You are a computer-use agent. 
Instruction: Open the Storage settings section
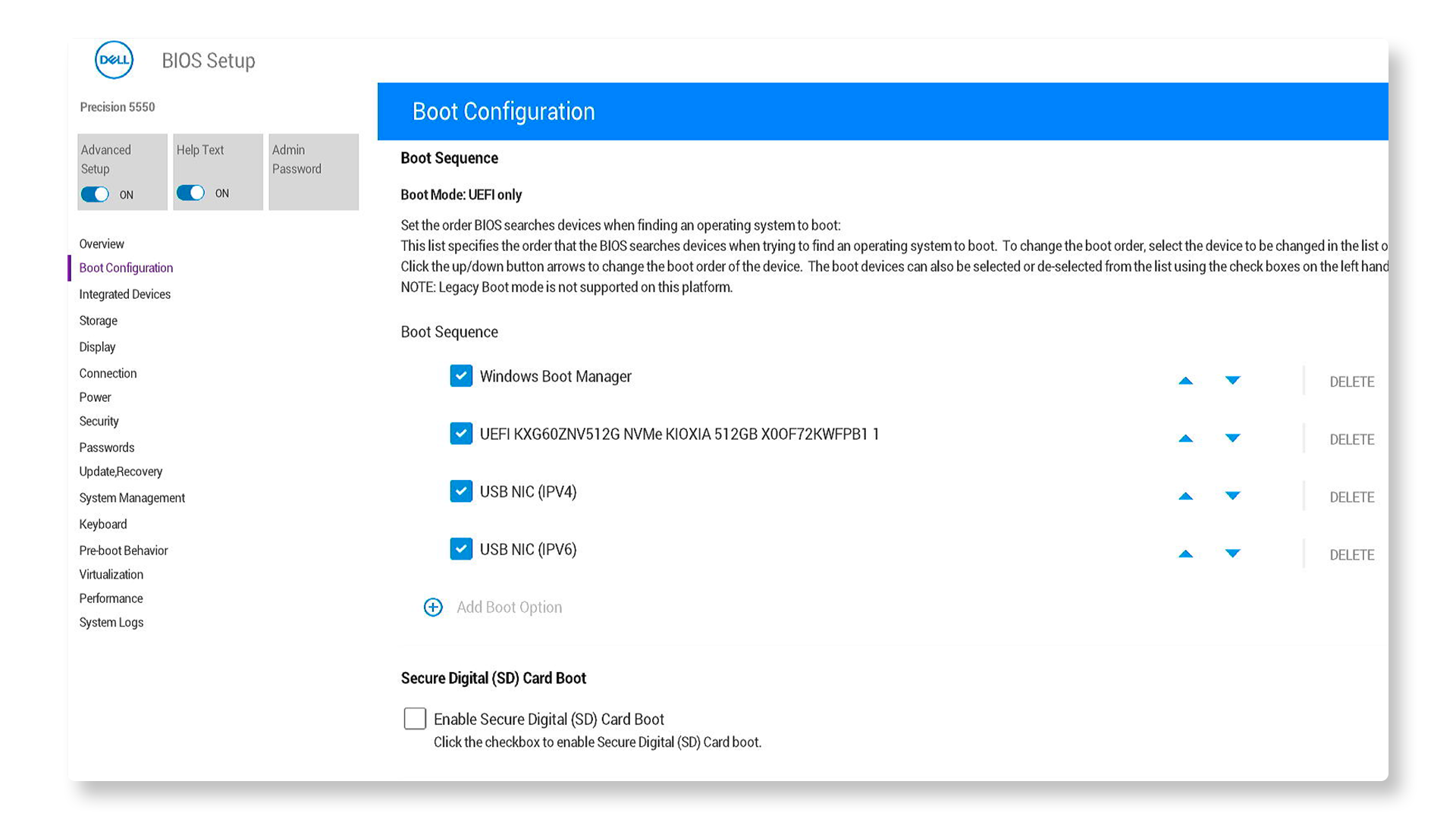[98, 320]
